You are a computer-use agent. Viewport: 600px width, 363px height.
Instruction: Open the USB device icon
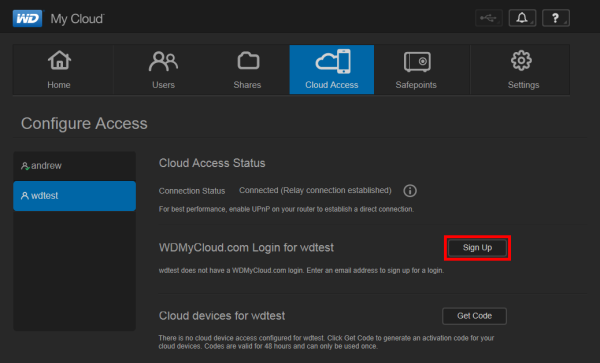pyautogui.click(x=489, y=18)
